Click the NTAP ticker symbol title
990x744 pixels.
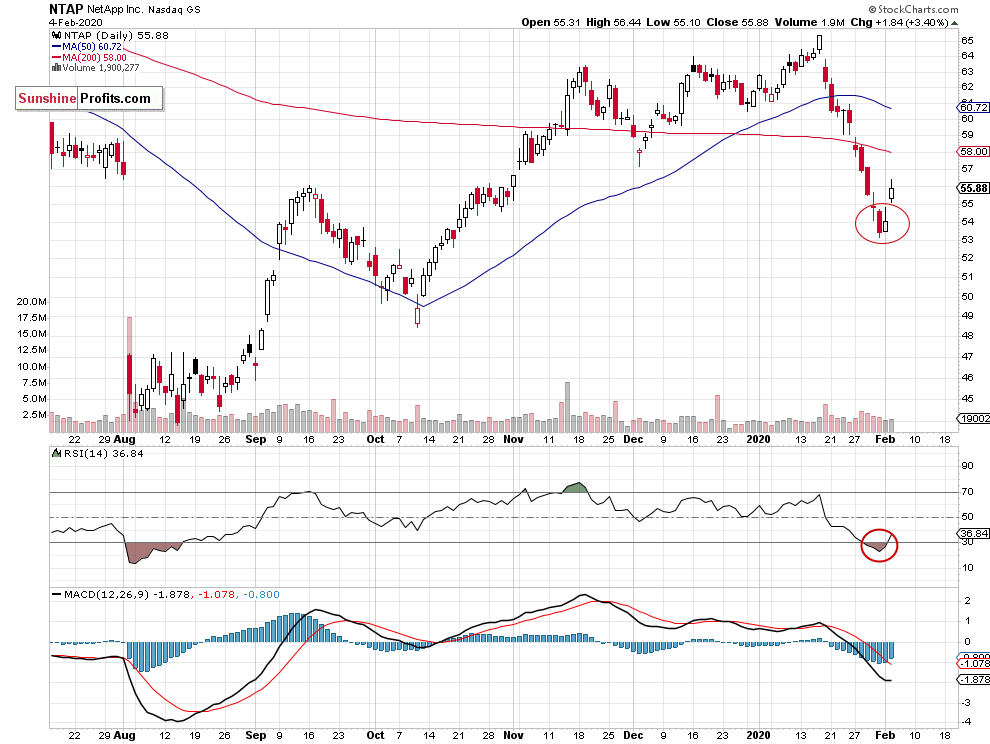click(66, 9)
